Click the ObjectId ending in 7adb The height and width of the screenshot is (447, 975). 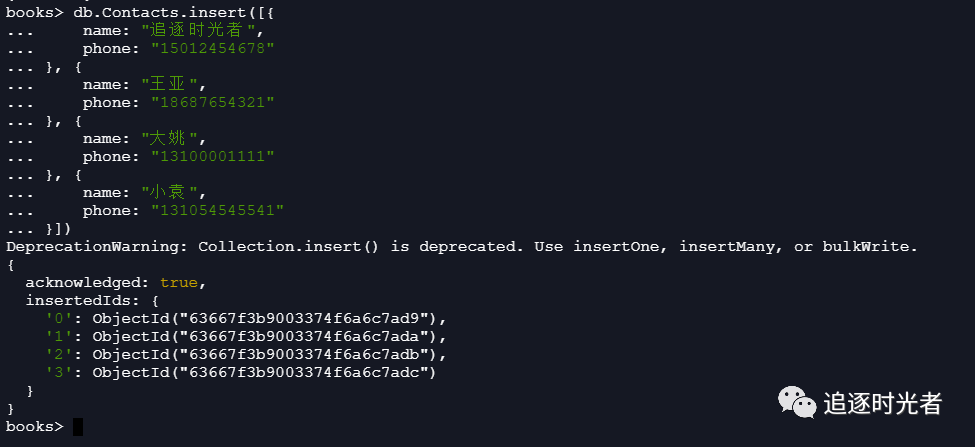[x=268, y=354]
